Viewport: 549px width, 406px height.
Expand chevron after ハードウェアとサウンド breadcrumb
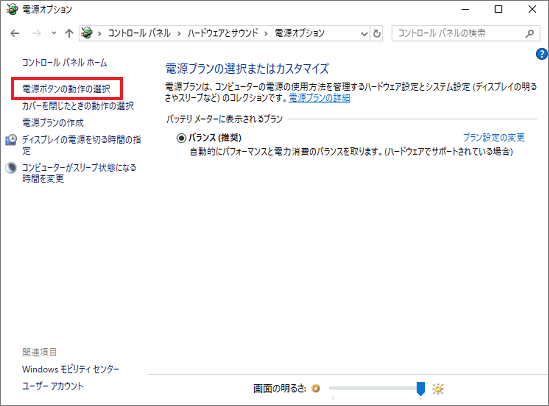266,34
